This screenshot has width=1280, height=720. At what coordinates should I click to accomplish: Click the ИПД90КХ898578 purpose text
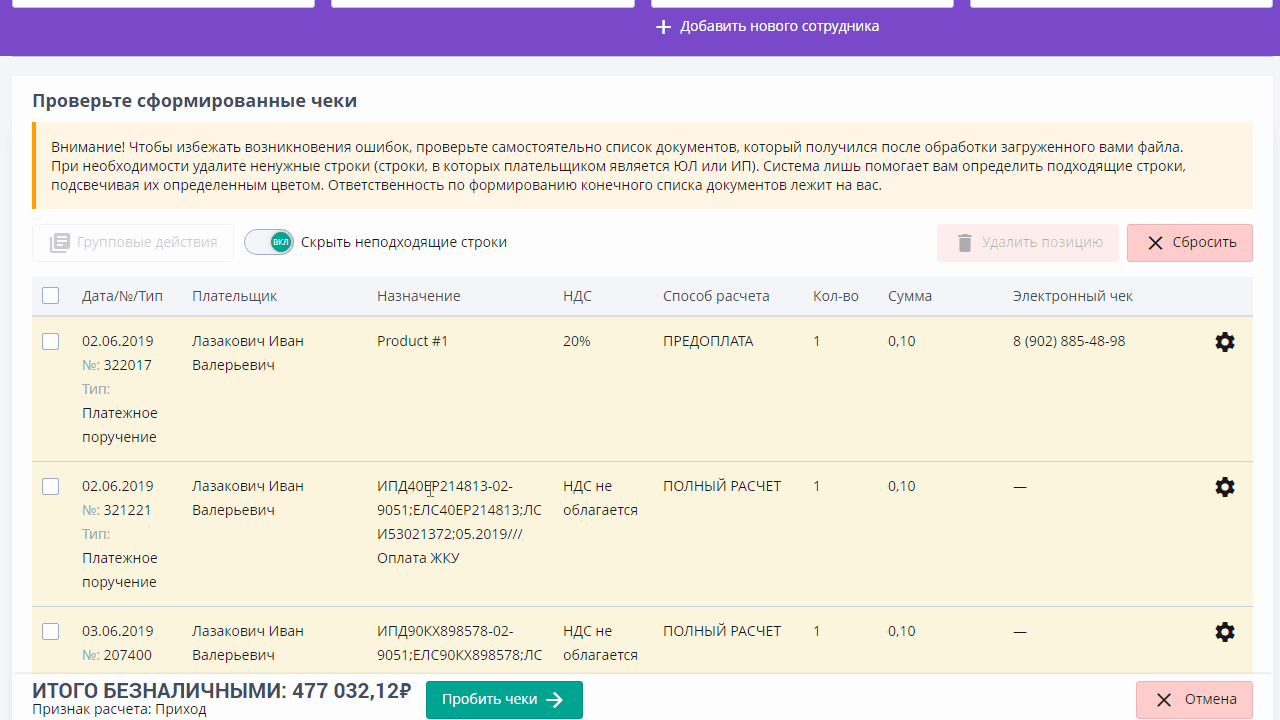pos(459,643)
